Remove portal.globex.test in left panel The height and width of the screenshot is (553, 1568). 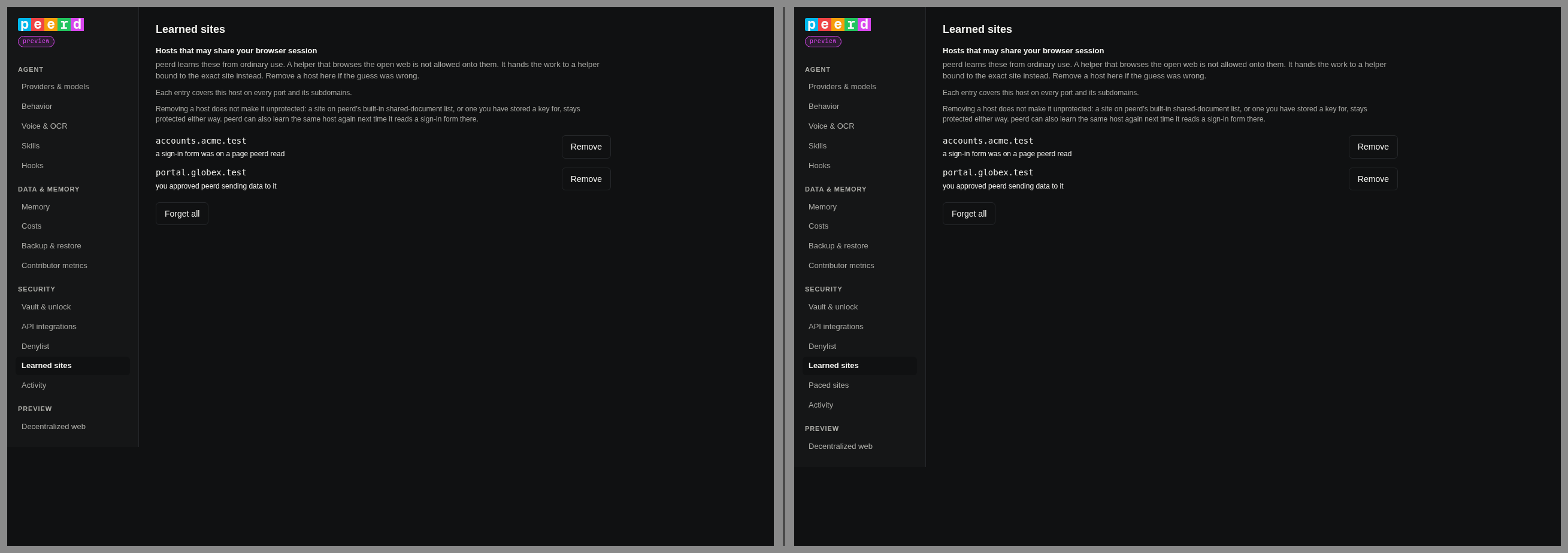(586, 179)
